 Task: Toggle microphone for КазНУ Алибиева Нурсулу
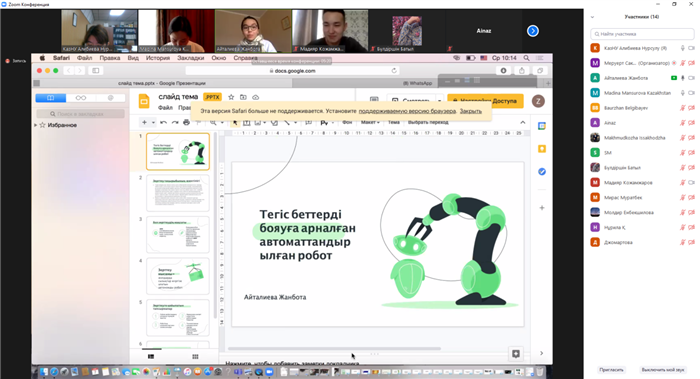(x=683, y=48)
